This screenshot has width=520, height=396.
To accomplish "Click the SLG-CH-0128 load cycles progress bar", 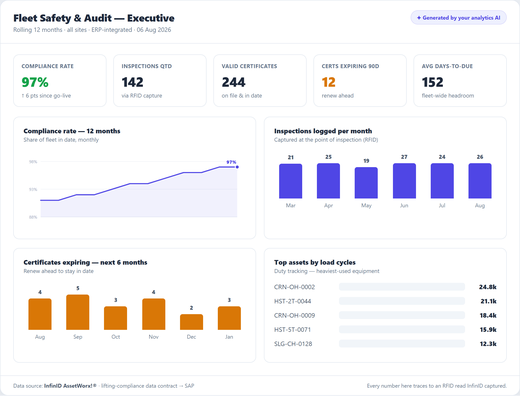I will 402,344.
